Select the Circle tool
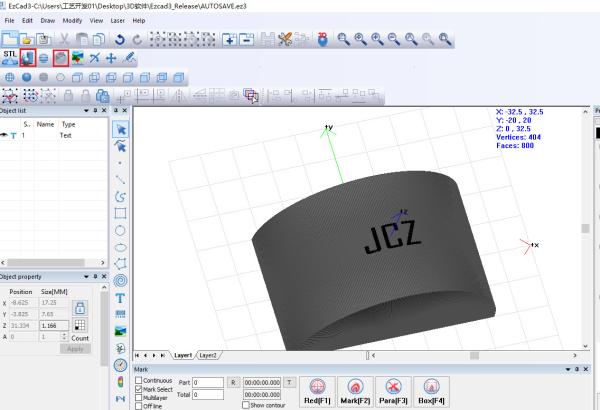Image resolution: width=600 pixels, height=410 pixels. coord(120,230)
